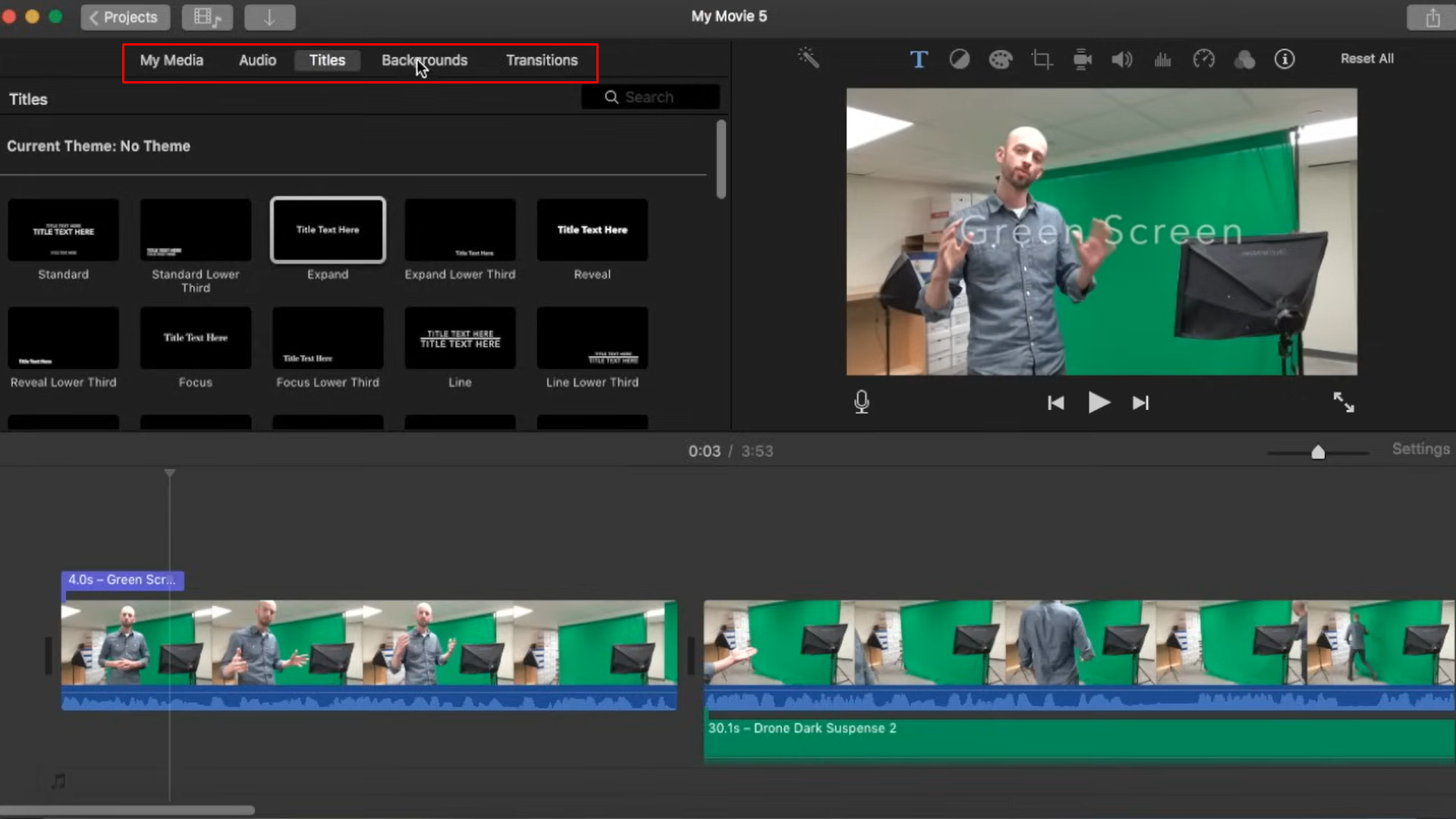This screenshot has width=1456, height=819.
Task: Switch to the Transitions tab
Action: tap(541, 60)
